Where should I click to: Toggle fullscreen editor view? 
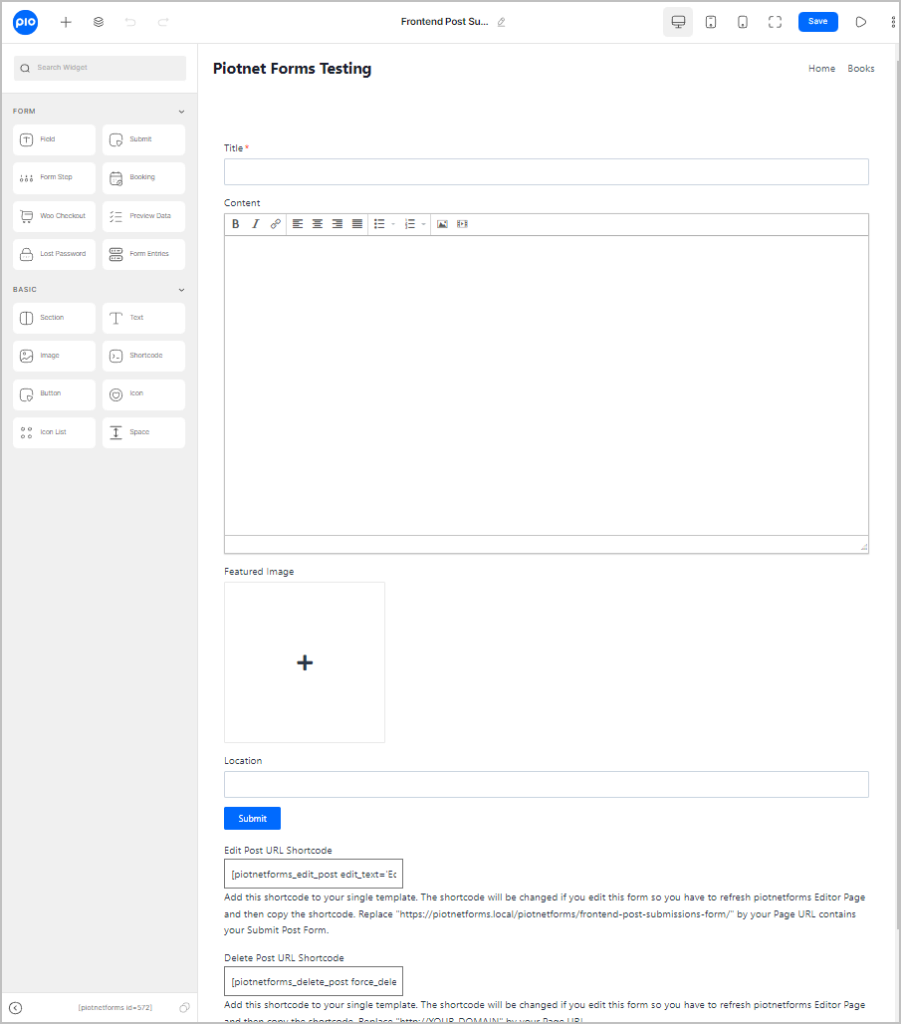pos(775,22)
